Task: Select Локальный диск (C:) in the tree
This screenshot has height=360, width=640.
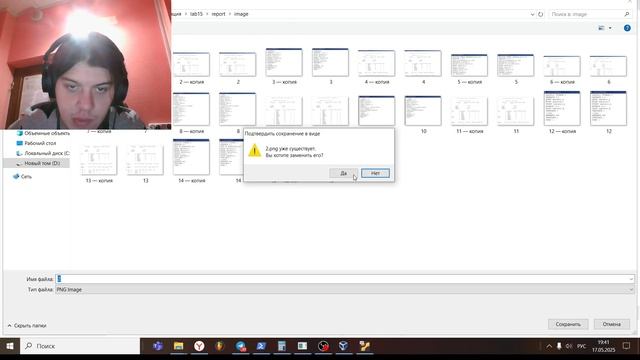Action: click(x=43, y=153)
